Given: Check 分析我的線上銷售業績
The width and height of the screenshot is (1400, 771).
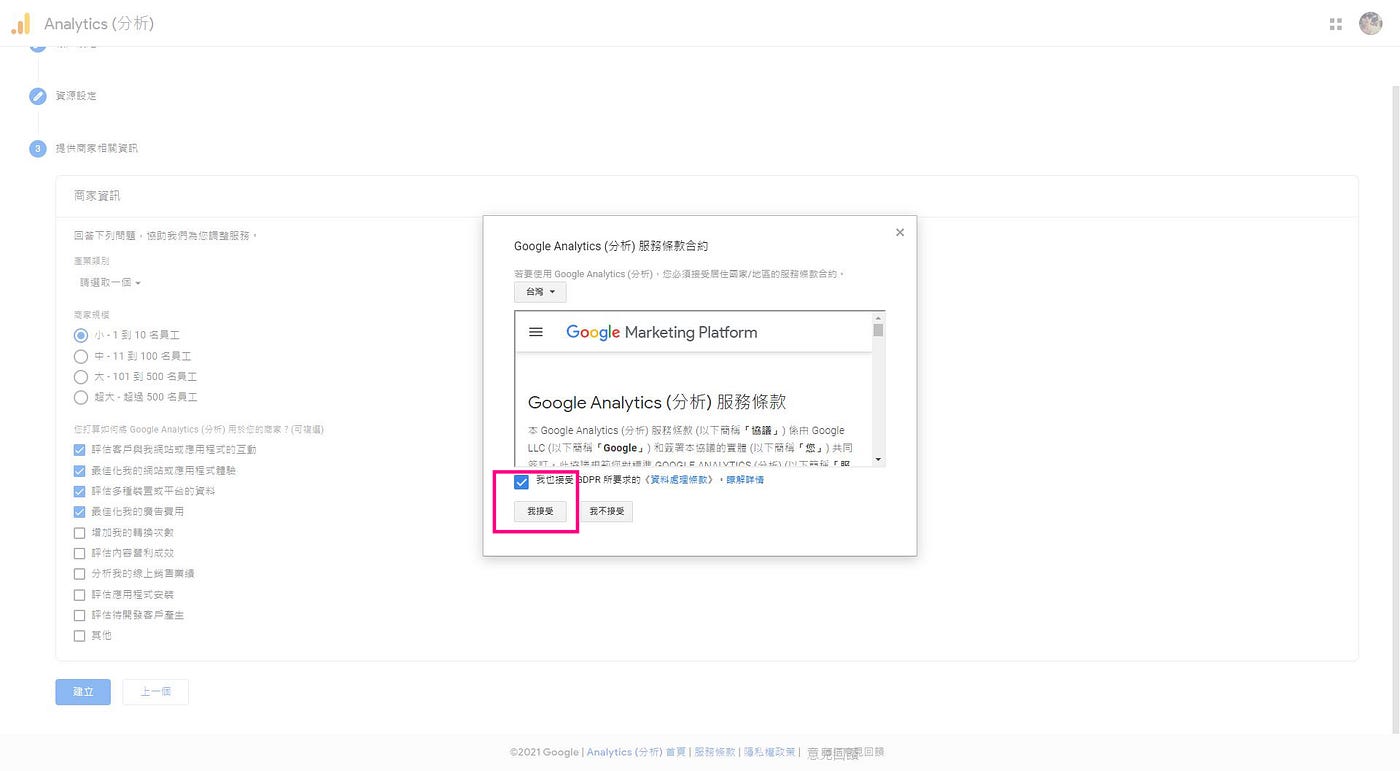Looking at the screenshot, I should (80, 574).
